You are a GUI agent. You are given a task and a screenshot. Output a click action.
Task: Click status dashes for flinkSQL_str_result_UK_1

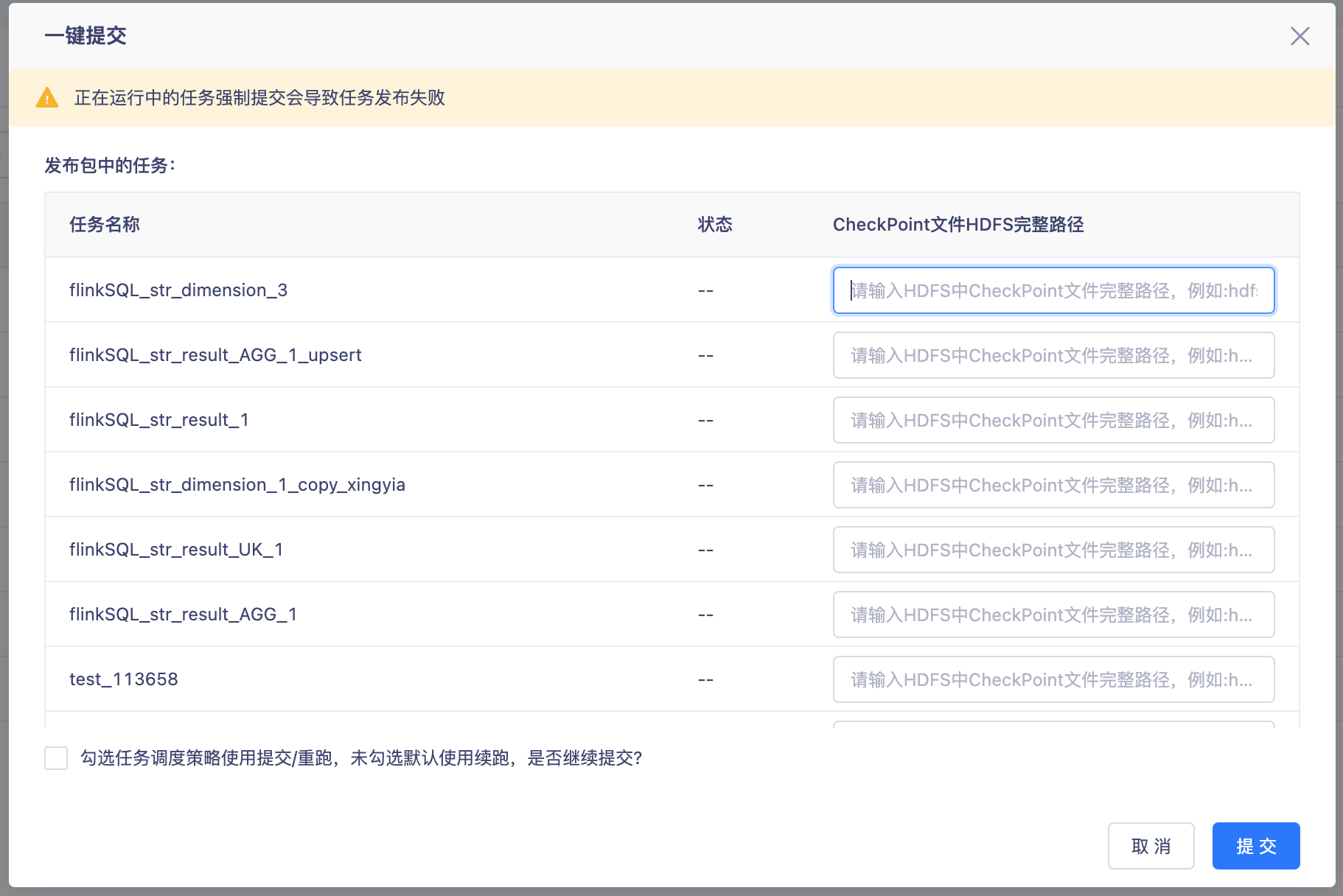705,550
